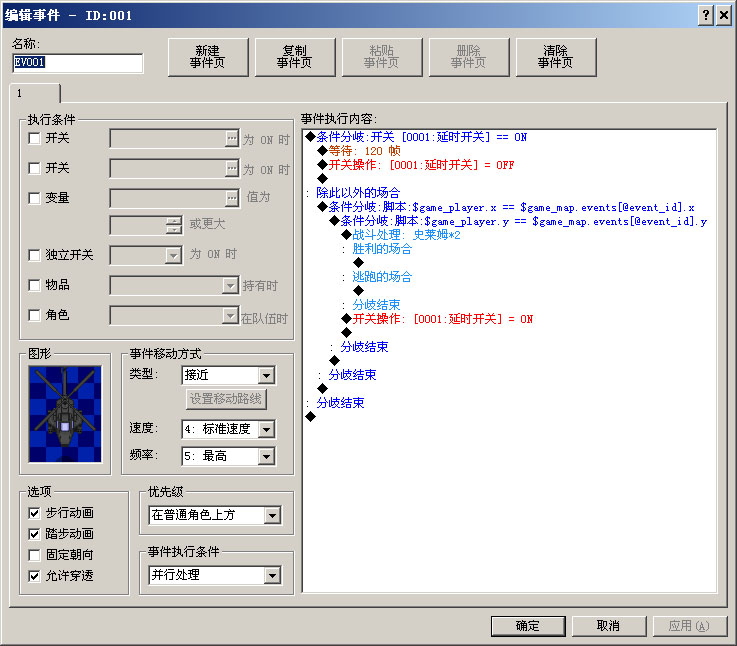Toggle the 固定朝向 option
Image resolution: width=737 pixels, height=646 pixels.
click(x=34, y=555)
